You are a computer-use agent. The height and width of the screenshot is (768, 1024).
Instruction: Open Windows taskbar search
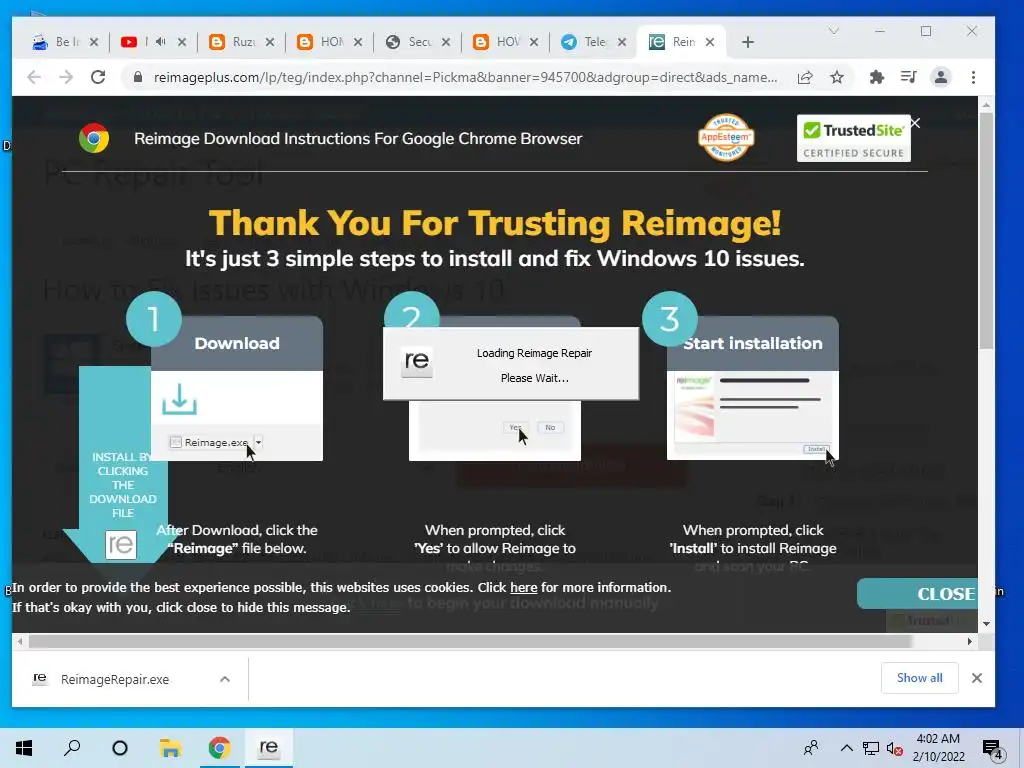point(72,748)
